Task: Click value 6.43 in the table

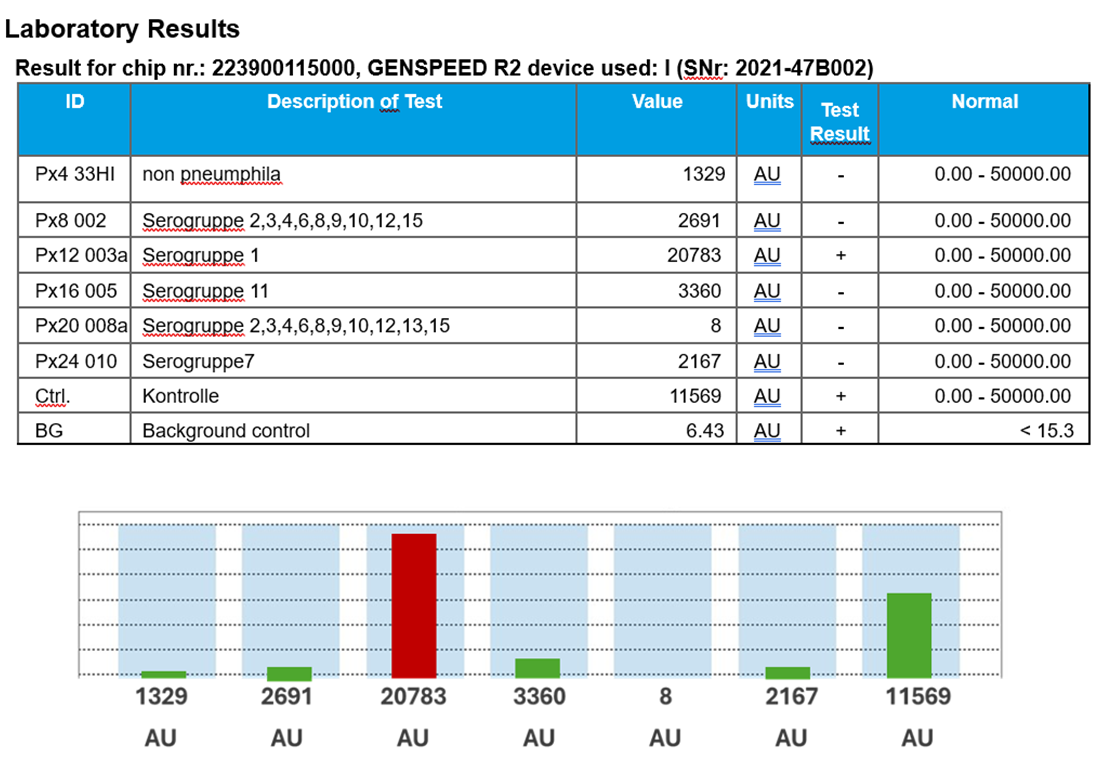Action: 704,431
